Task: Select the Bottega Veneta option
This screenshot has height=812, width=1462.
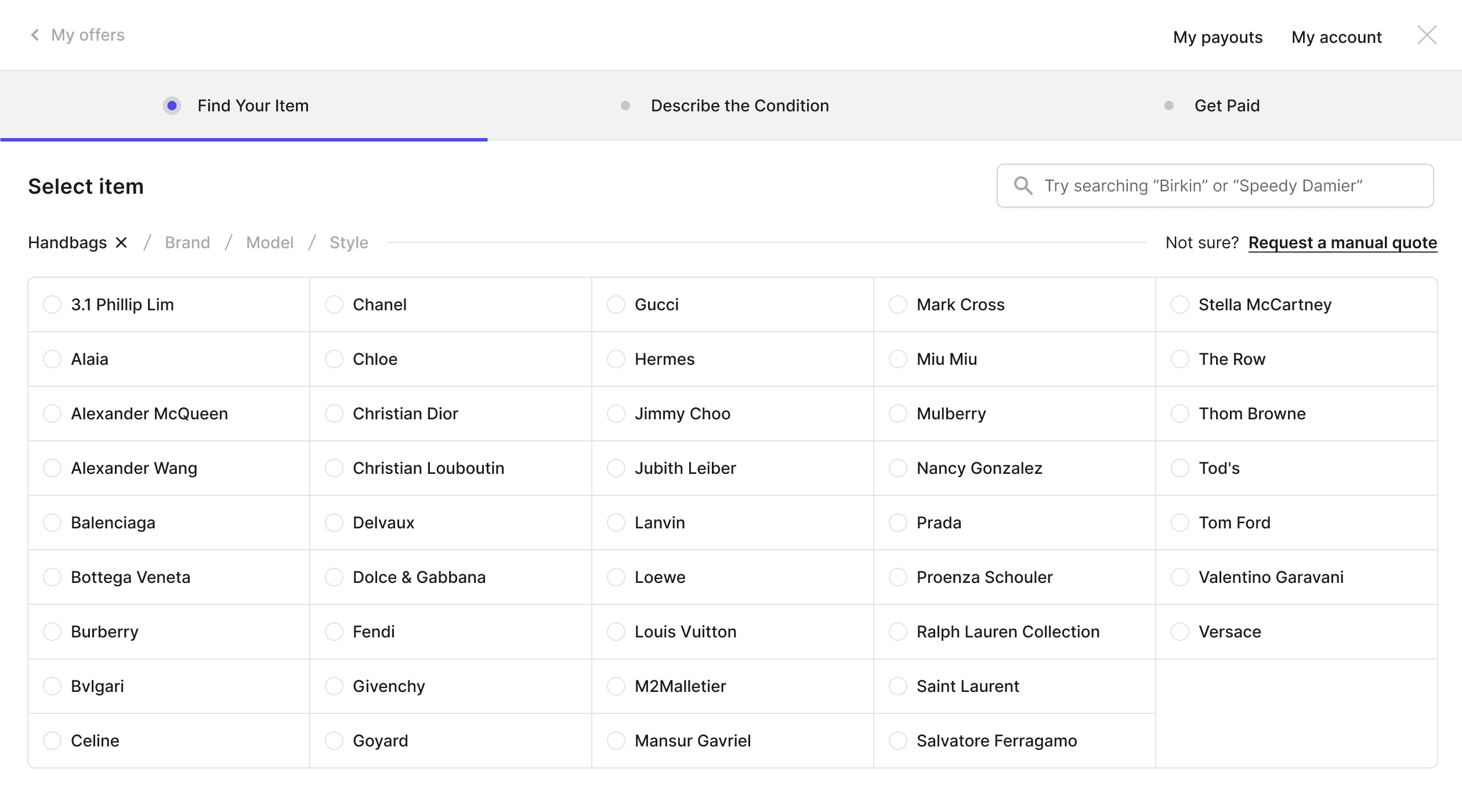Action: tap(52, 577)
